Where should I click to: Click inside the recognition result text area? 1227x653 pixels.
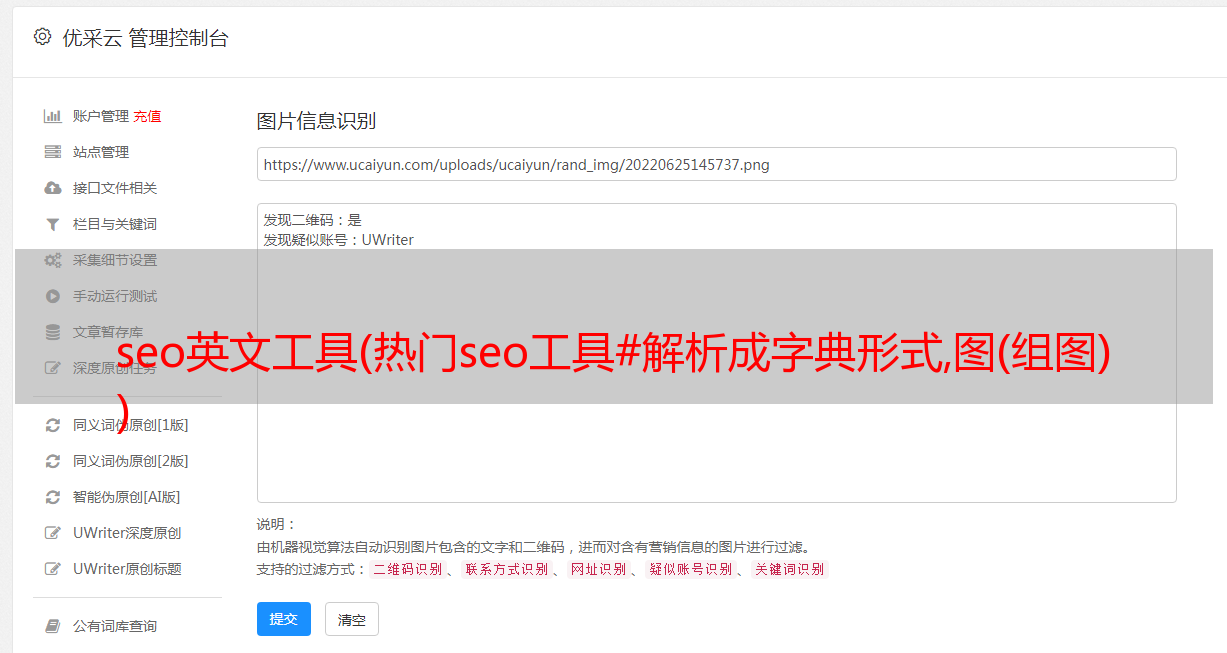pyautogui.click(x=716, y=353)
